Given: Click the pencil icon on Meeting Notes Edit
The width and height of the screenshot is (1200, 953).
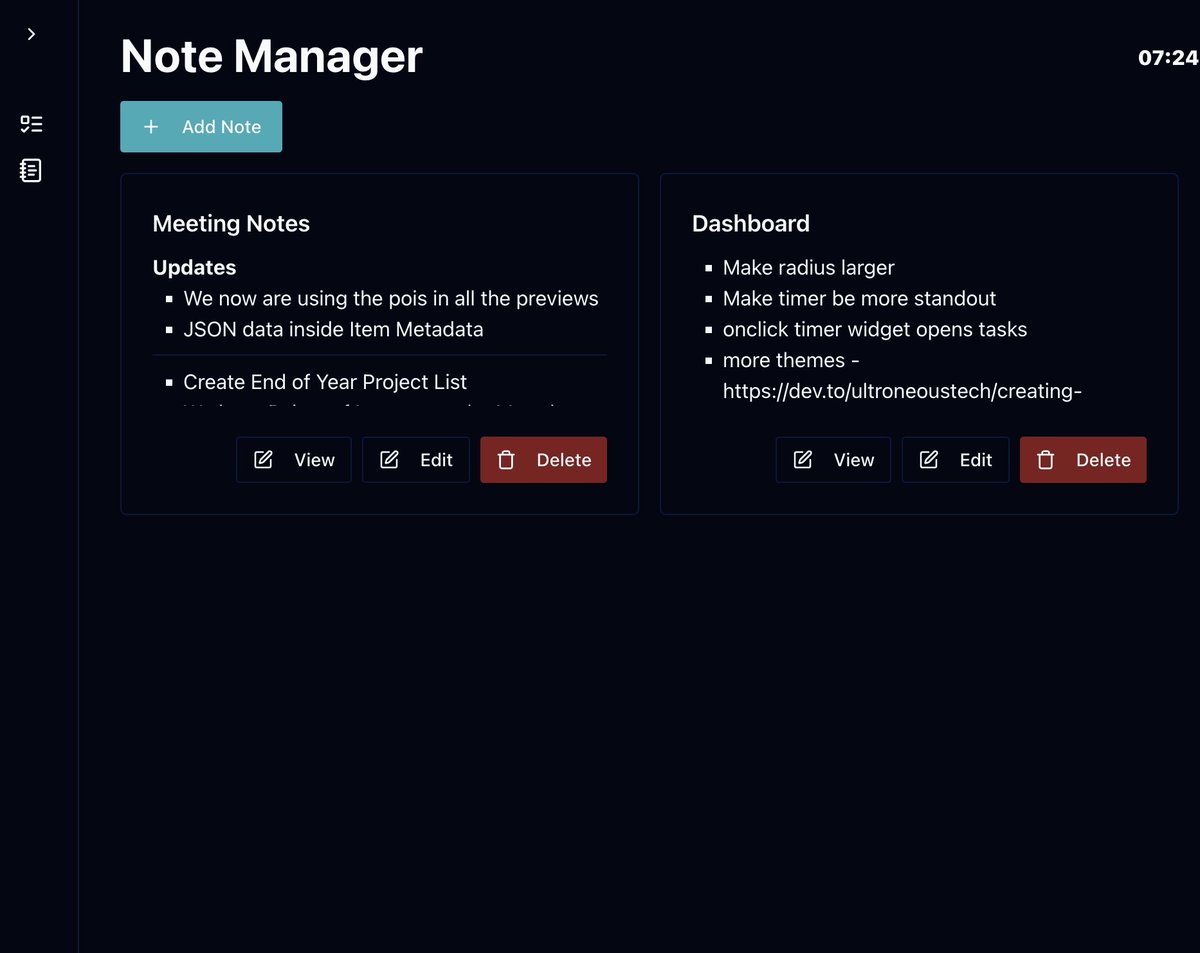Looking at the screenshot, I should tap(390, 460).
